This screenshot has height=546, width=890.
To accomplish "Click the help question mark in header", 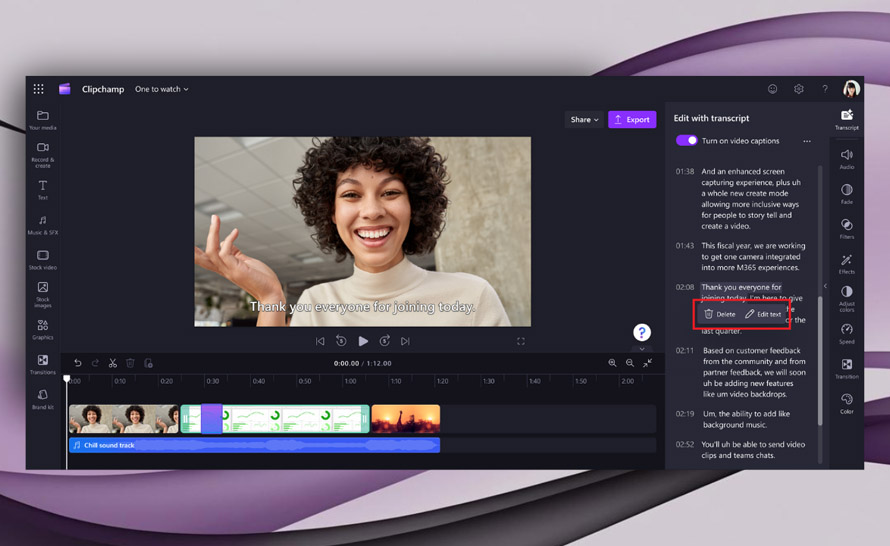I will point(825,89).
